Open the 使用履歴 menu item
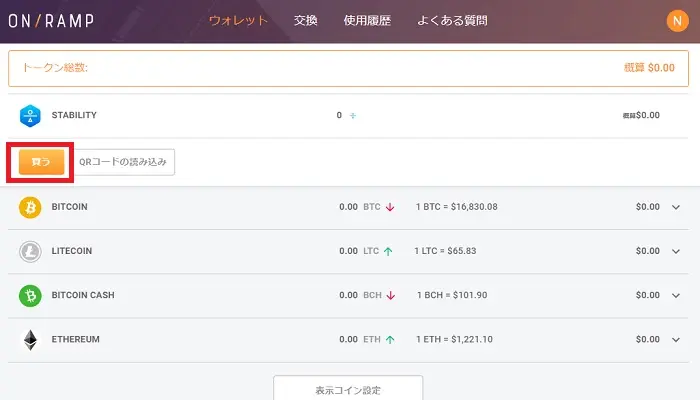This screenshot has height=400, width=700. (x=367, y=20)
